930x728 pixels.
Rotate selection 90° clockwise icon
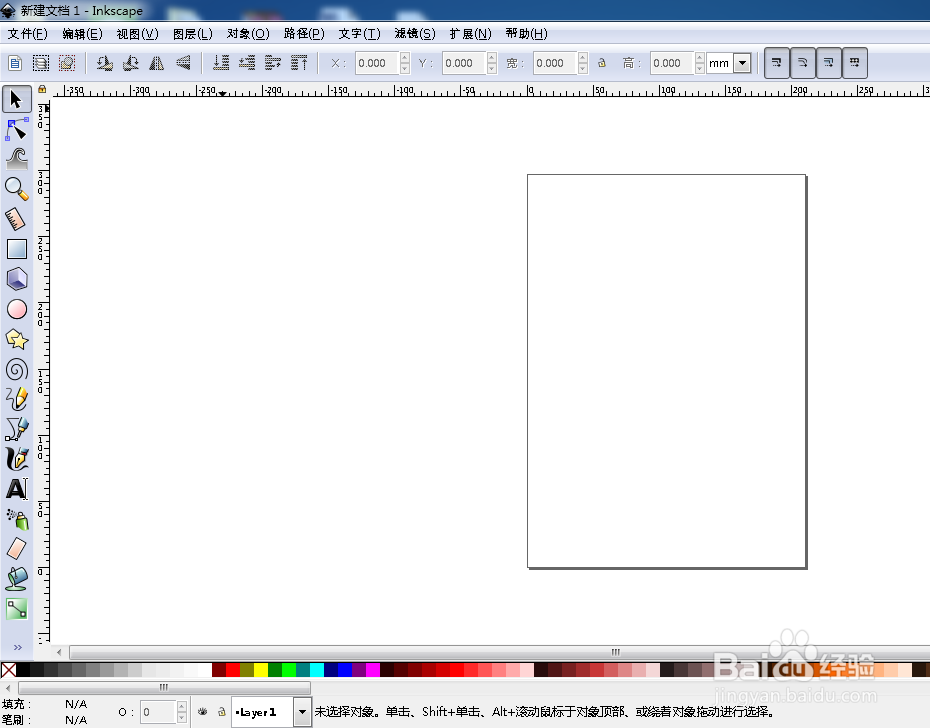pos(130,63)
